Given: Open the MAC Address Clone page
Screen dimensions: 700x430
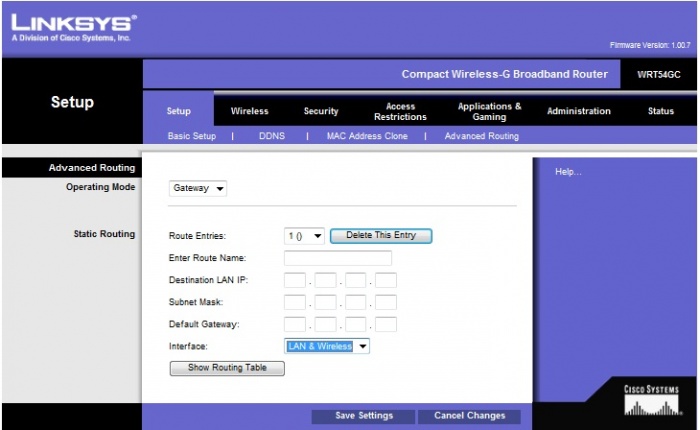Looking at the screenshot, I should tap(367, 136).
